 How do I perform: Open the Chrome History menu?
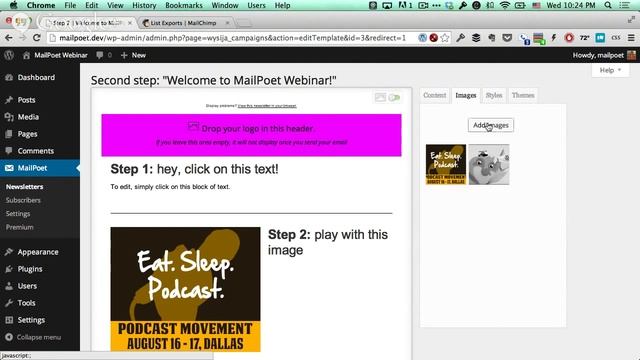[144, 5]
